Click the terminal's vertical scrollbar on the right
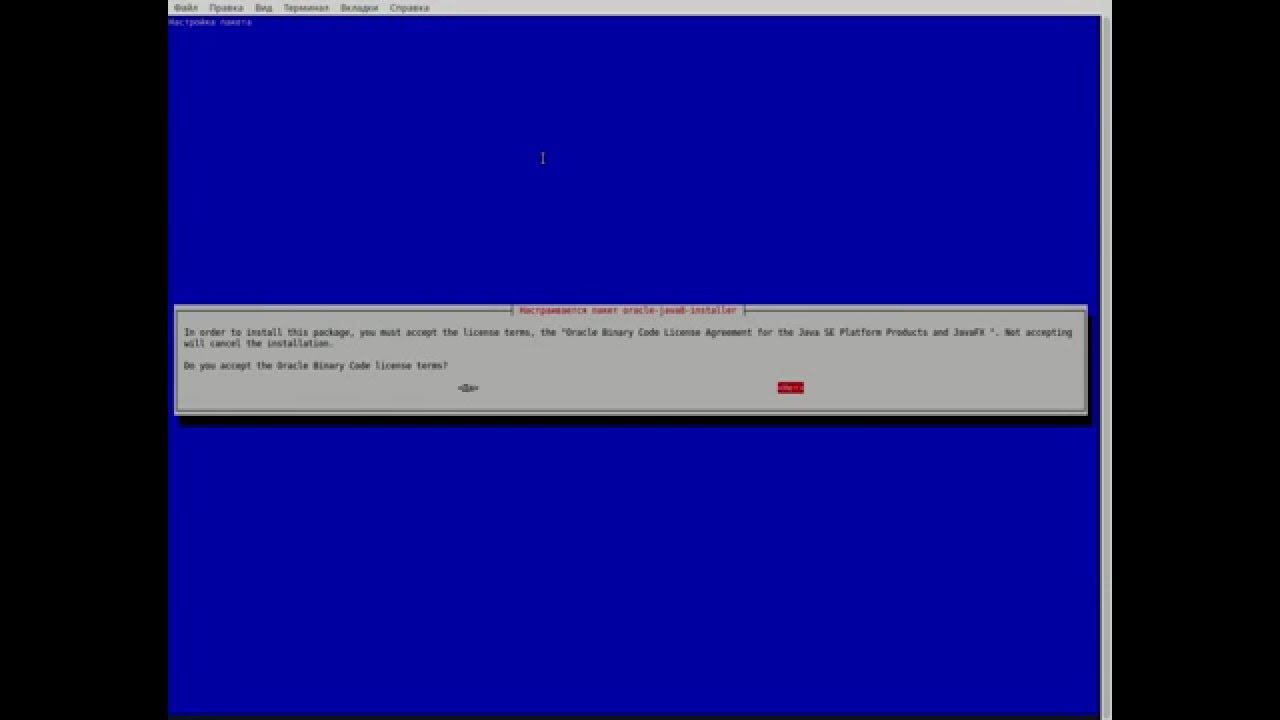The image size is (1280, 720). pos(1106,365)
